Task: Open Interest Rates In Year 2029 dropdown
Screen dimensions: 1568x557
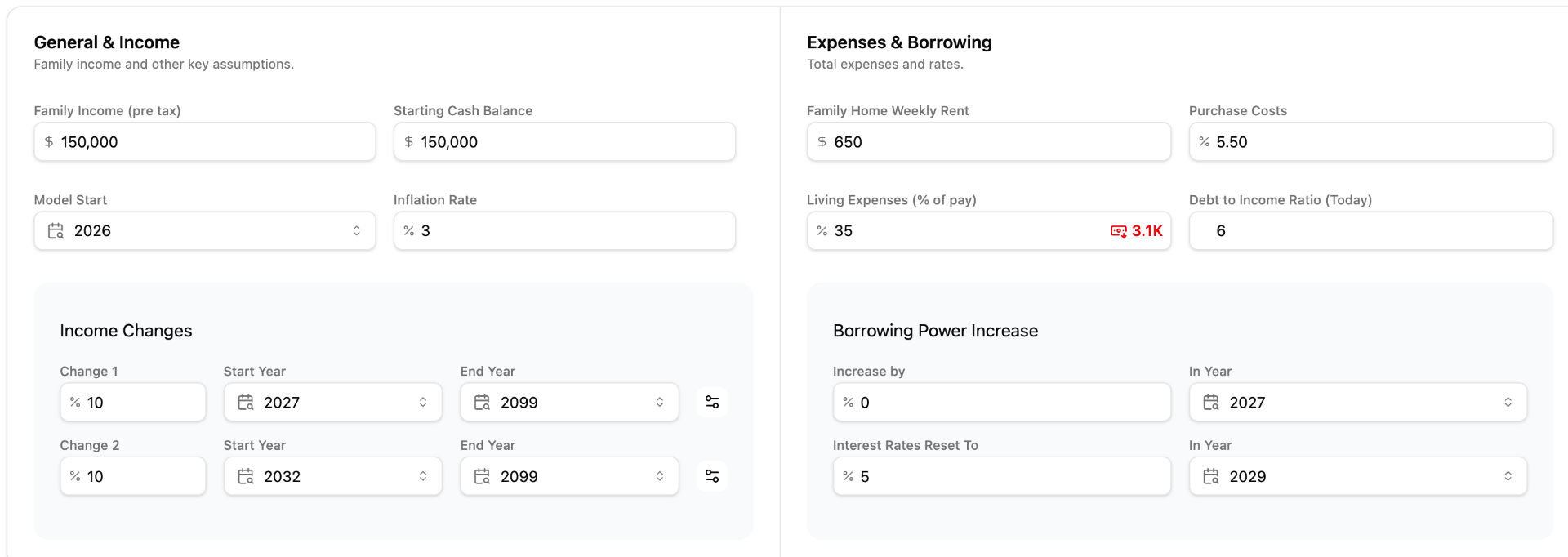Action: 1507,476
